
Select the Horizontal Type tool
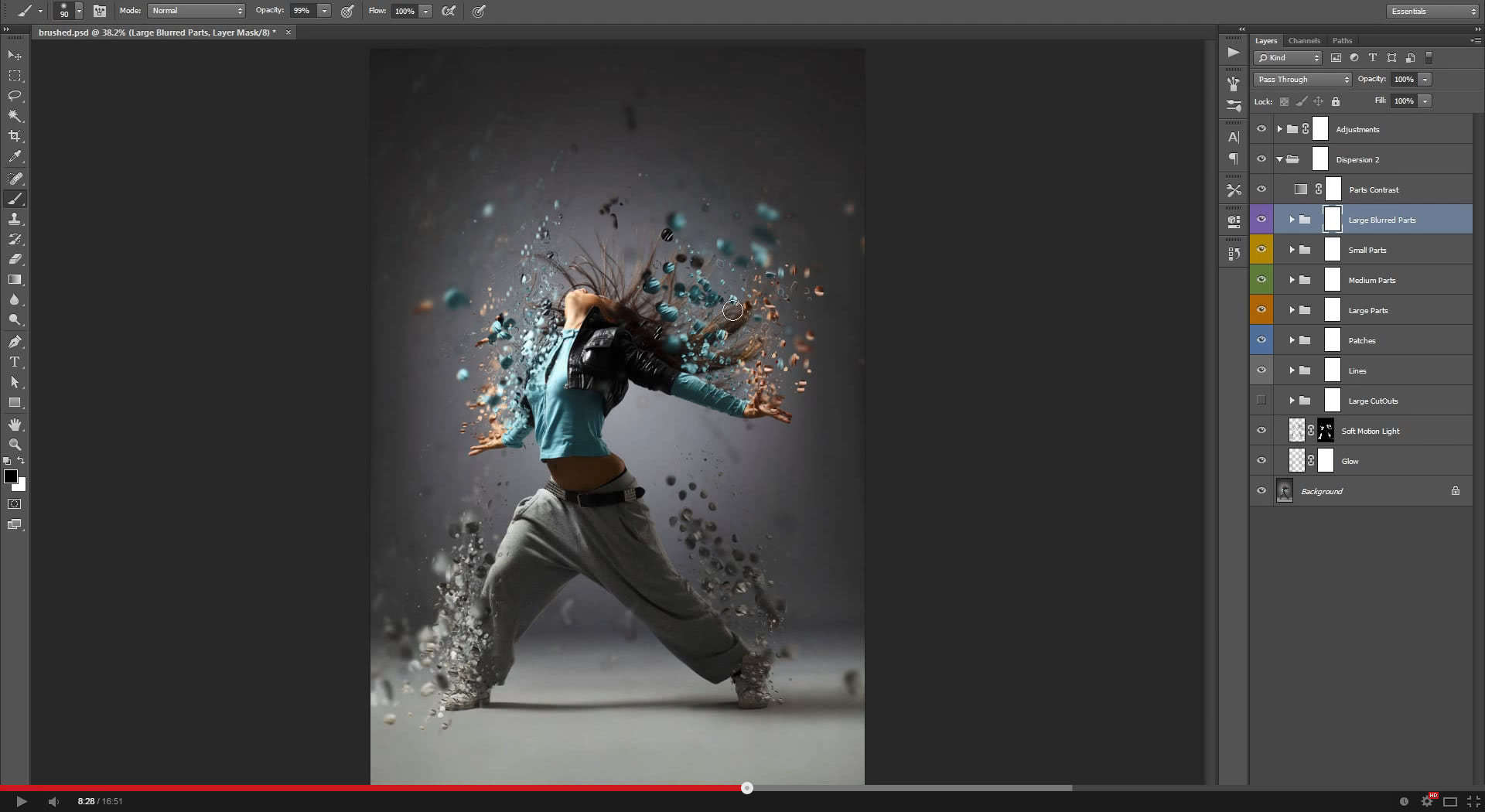coord(15,362)
